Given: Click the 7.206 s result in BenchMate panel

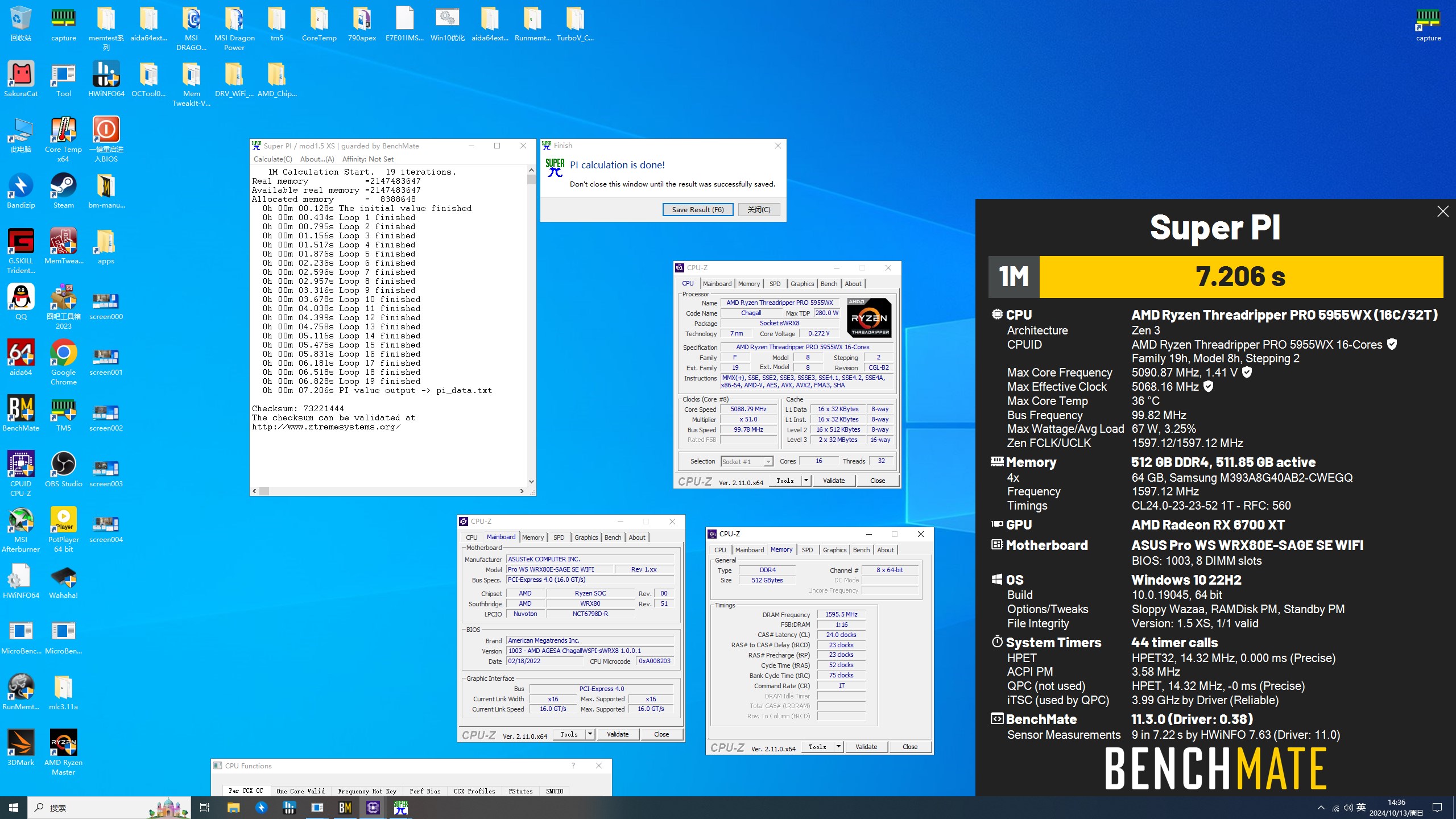Looking at the screenshot, I should (1240, 276).
